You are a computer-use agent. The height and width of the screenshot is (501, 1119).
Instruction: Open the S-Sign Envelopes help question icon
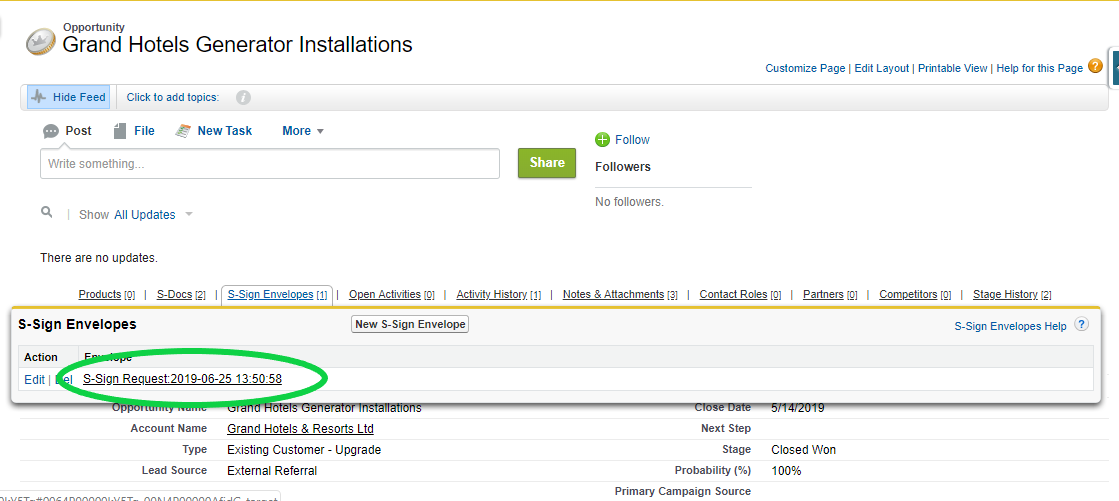point(1082,325)
